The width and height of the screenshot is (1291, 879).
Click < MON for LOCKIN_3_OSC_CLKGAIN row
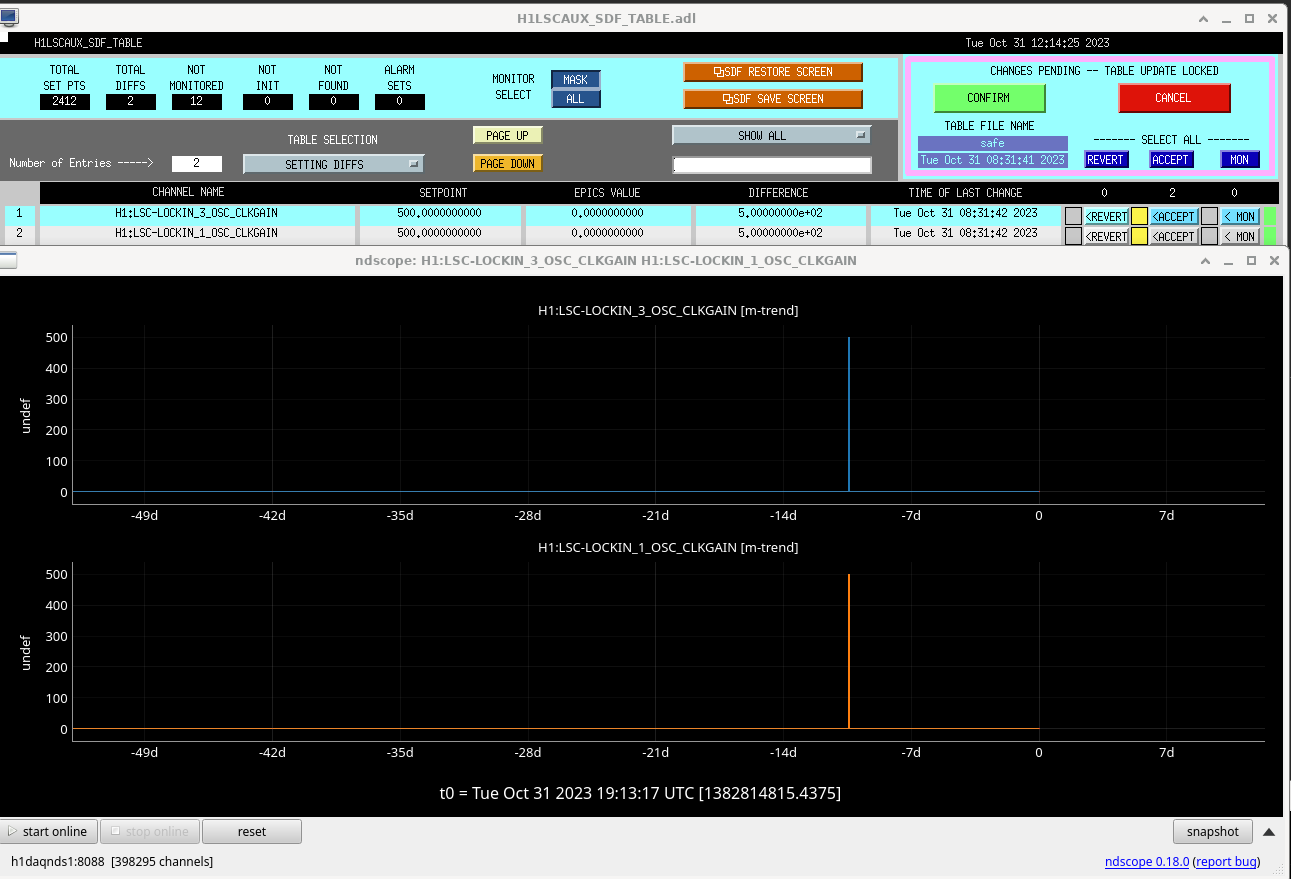point(1240,216)
